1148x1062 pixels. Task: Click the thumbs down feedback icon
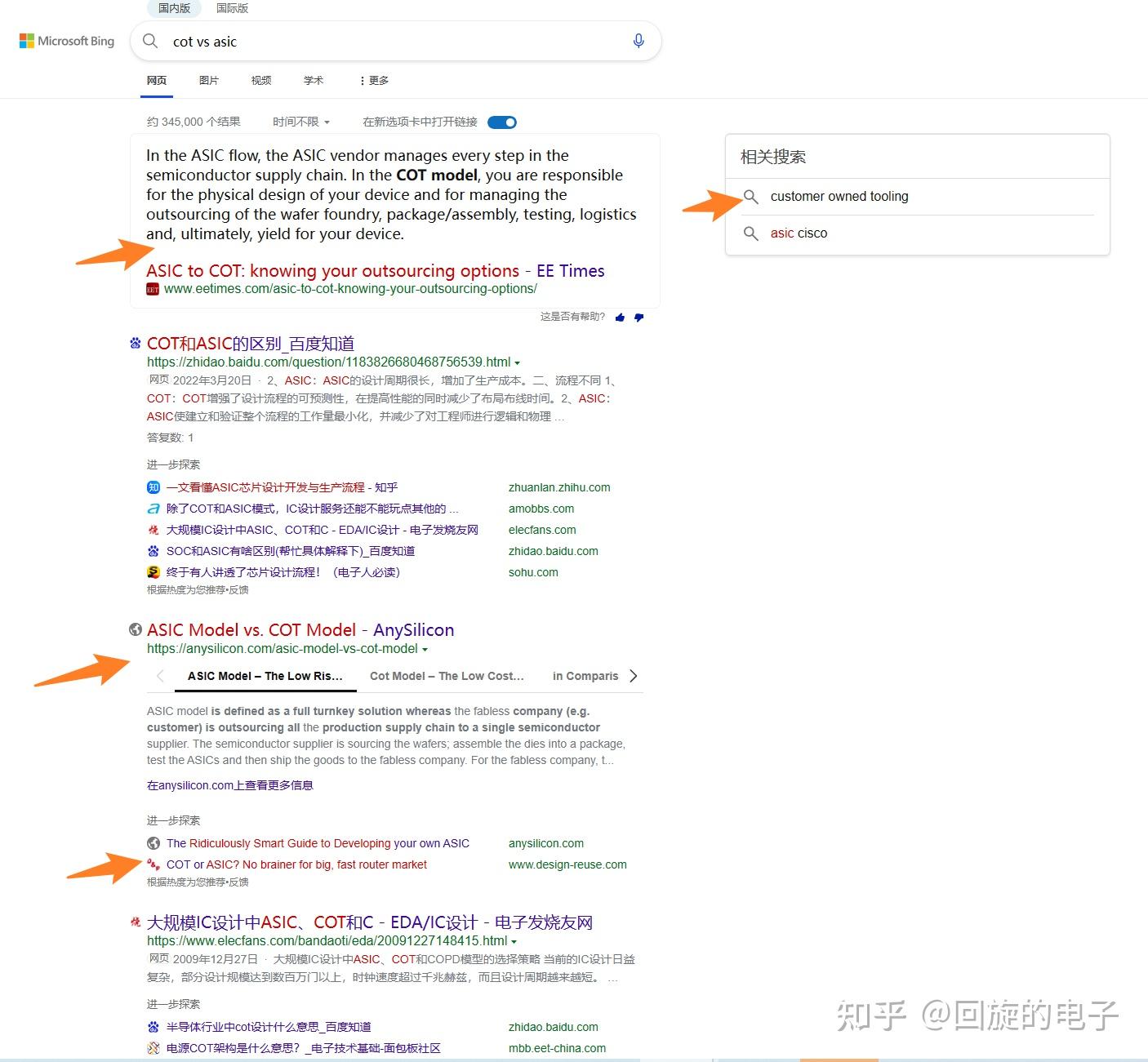tap(639, 318)
